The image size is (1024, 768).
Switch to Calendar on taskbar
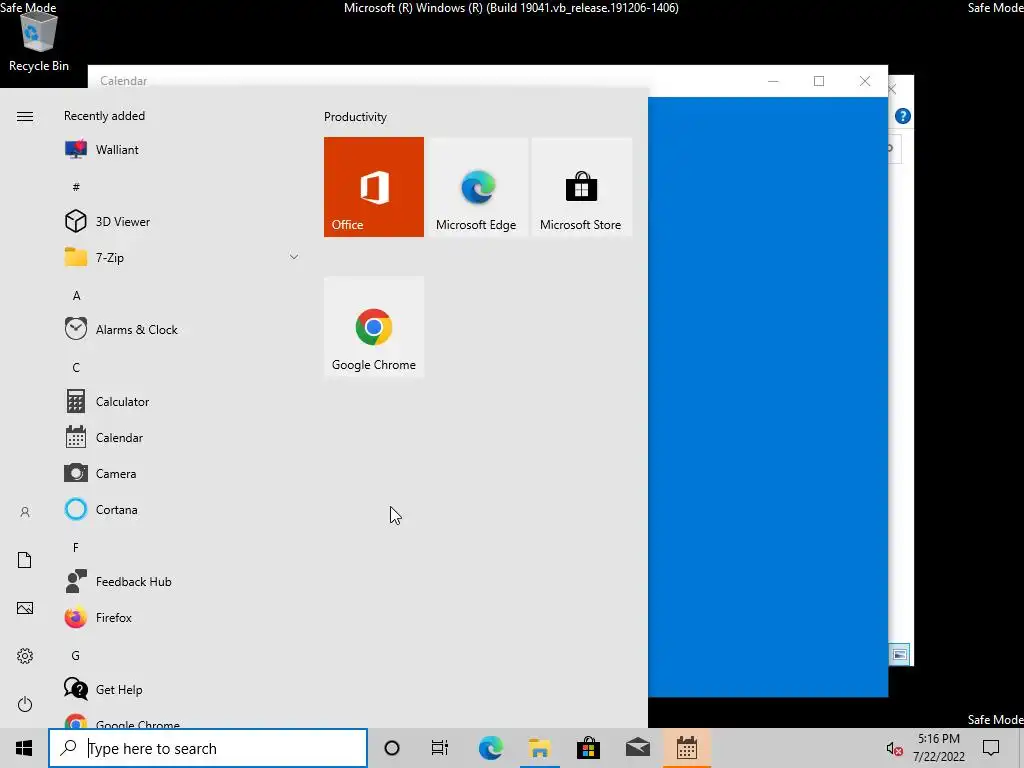point(687,748)
